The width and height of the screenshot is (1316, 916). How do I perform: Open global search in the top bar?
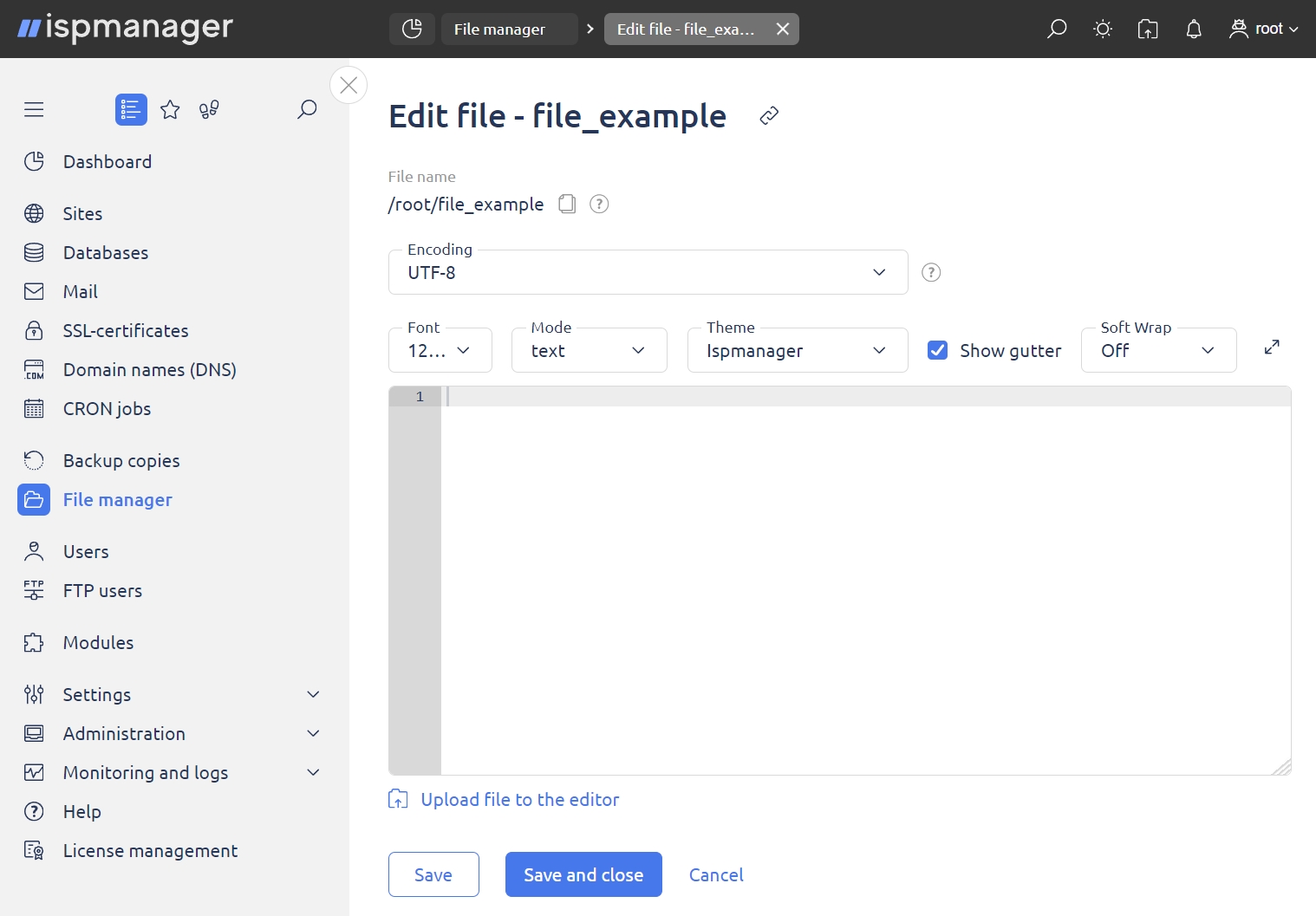pos(1057,29)
